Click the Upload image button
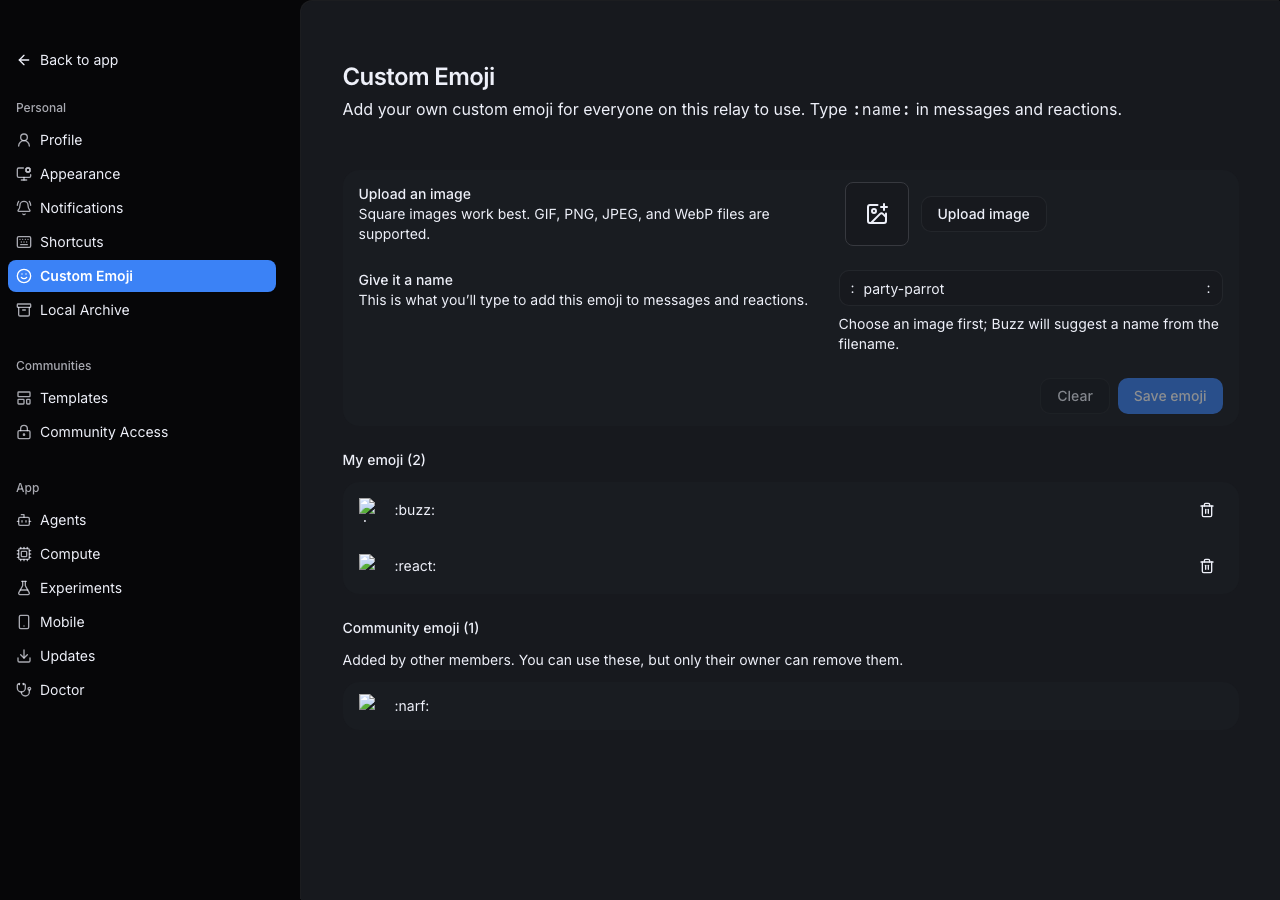The image size is (1280, 900). [983, 214]
